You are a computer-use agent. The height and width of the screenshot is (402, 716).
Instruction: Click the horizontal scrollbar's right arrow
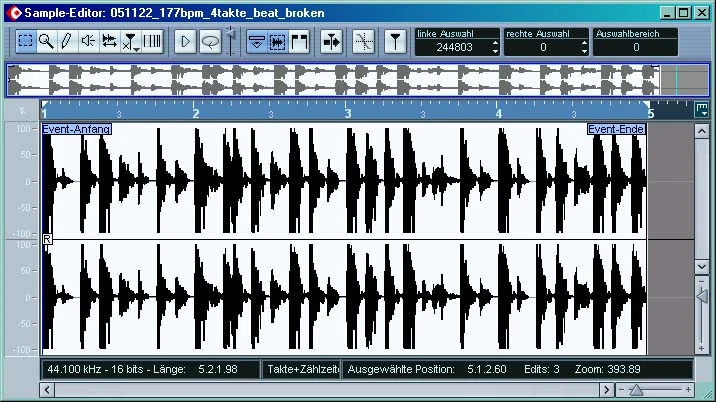point(606,388)
